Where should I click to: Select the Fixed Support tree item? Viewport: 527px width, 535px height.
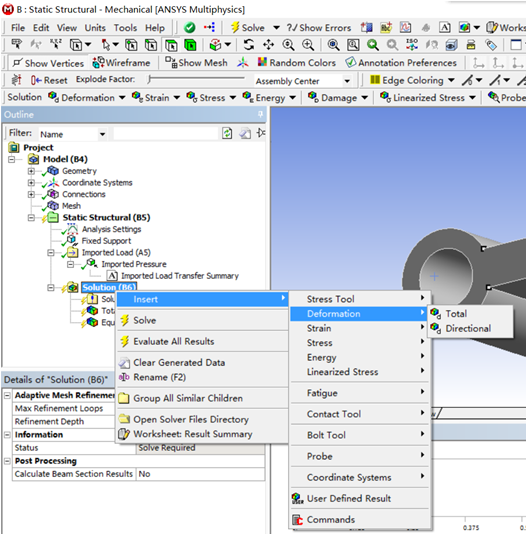(x=106, y=241)
